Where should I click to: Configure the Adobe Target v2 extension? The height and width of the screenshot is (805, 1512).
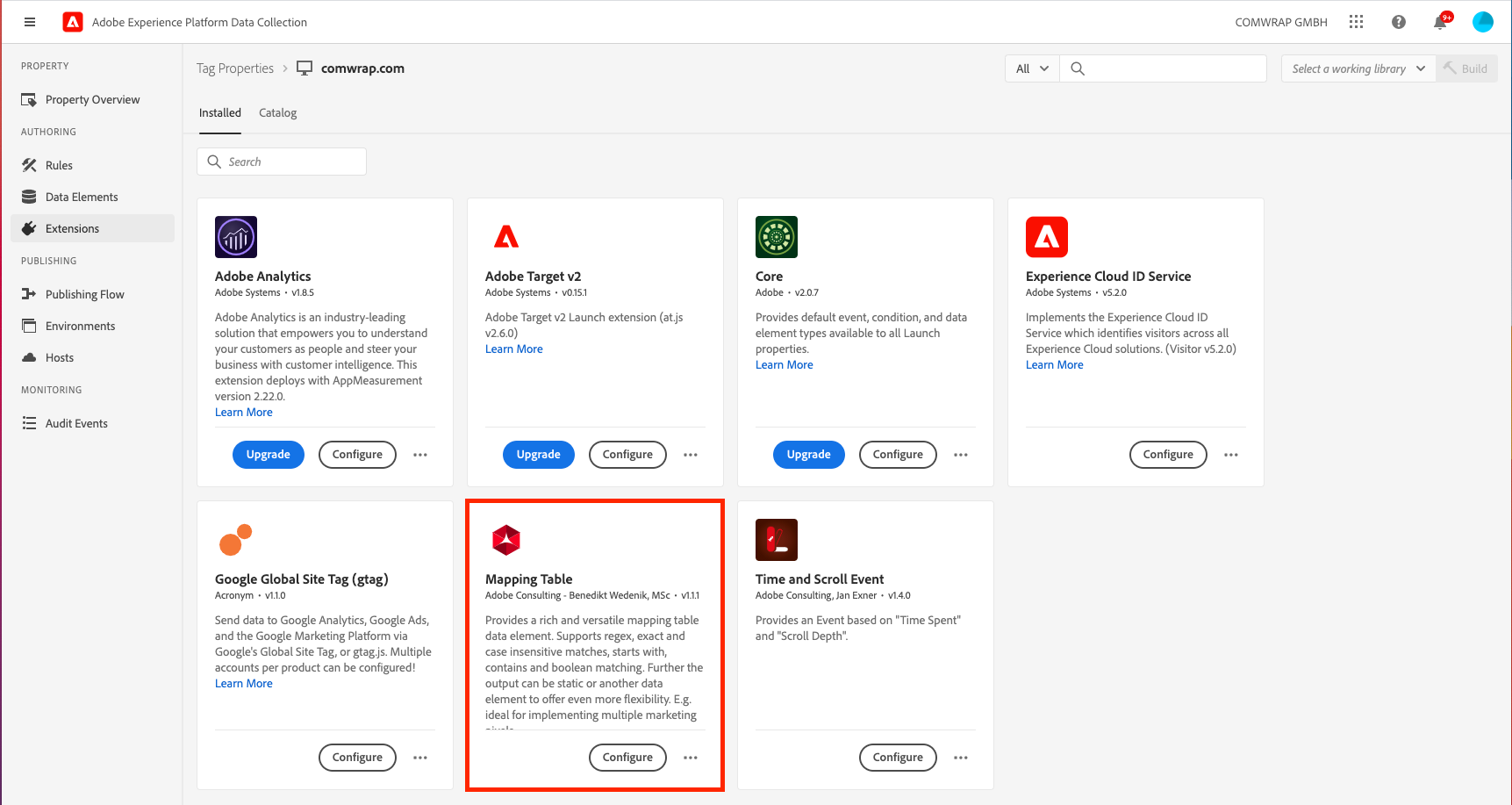[627, 455]
